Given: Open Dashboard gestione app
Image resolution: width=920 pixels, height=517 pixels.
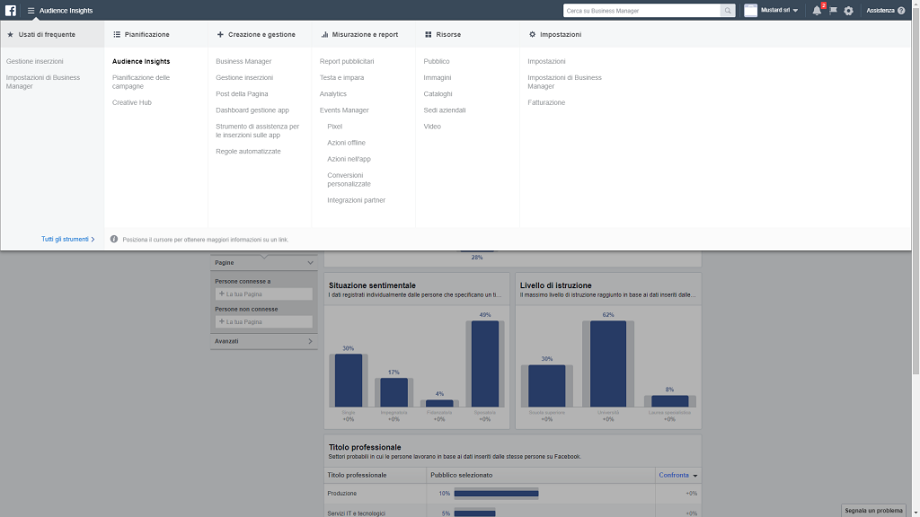Looking at the screenshot, I should pyautogui.click(x=252, y=110).
